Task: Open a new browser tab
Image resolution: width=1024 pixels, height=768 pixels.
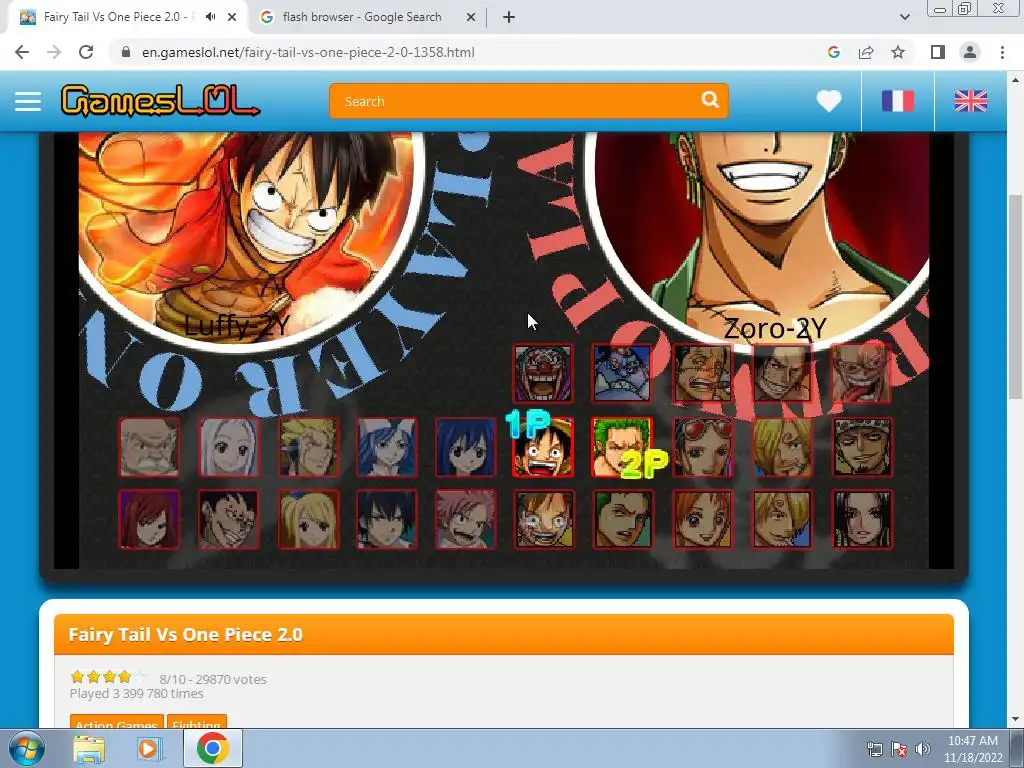Action: tap(509, 18)
